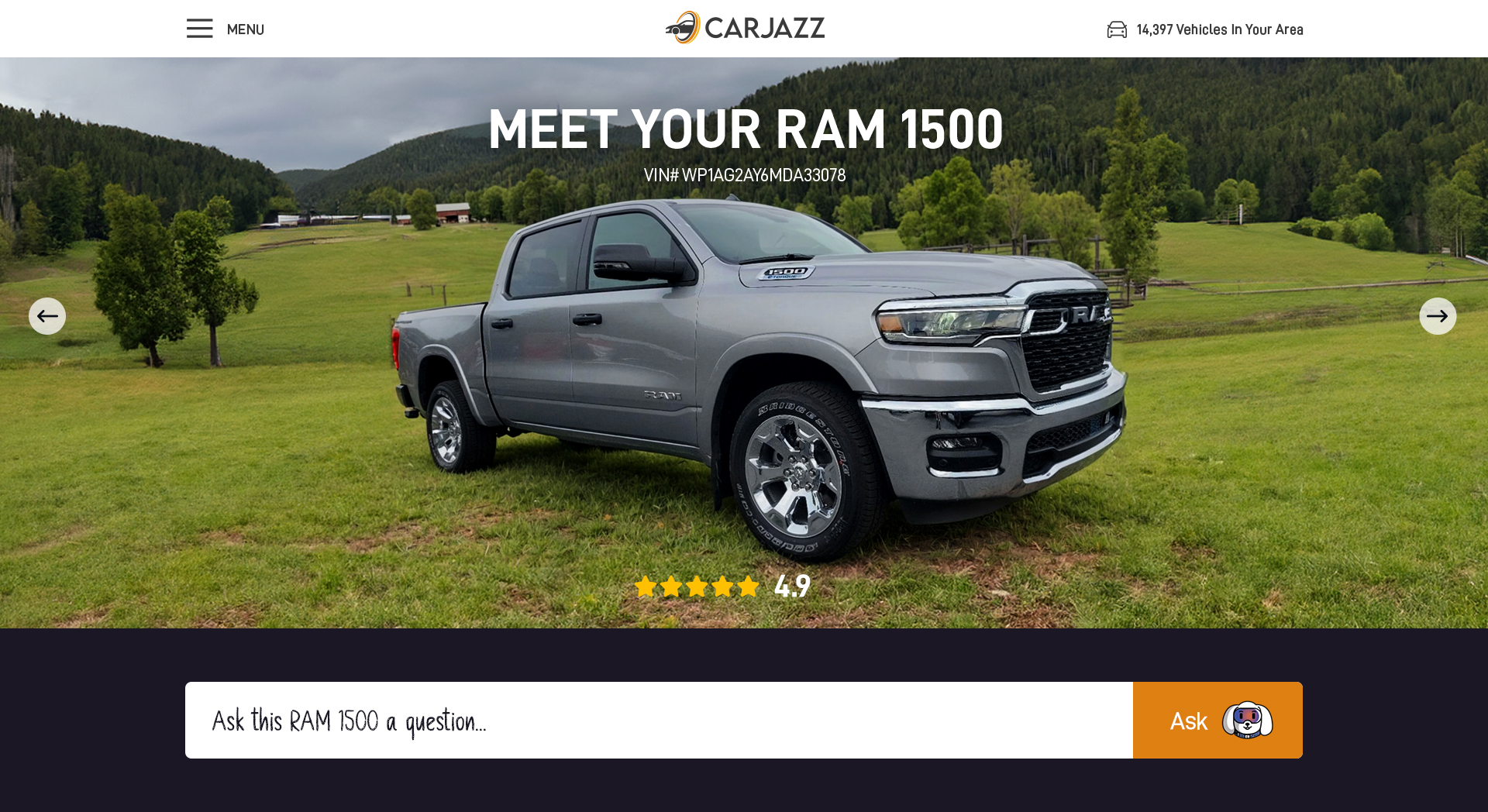The width and height of the screenshot is (1488, 812).
Task: Click the CARJAZZ brand name text
Action: pos(764,28)
